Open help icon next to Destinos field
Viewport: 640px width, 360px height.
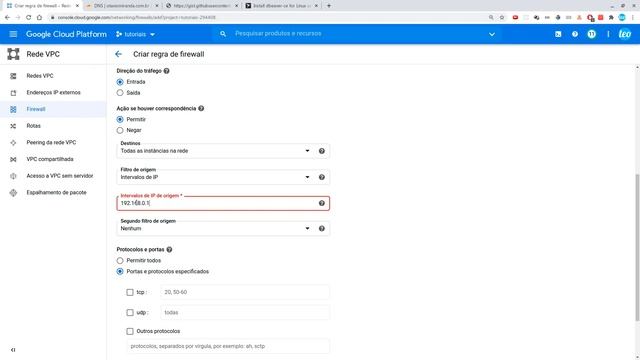pos(322,151)
